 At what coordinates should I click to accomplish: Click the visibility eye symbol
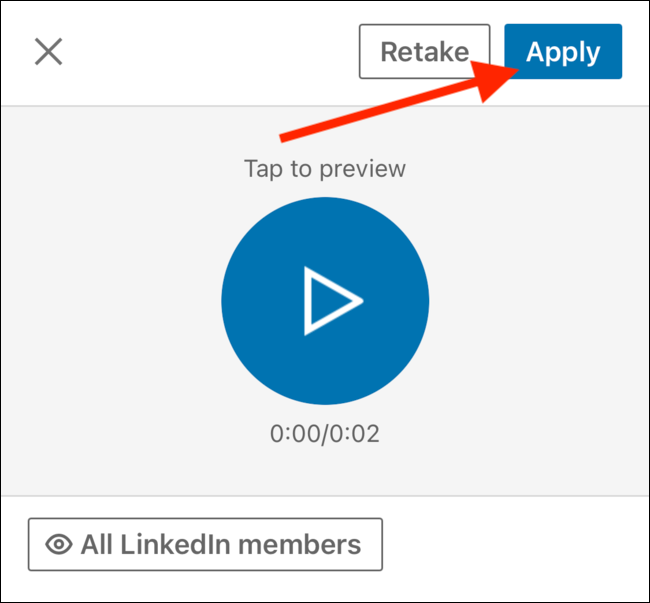tap(60, 545)
